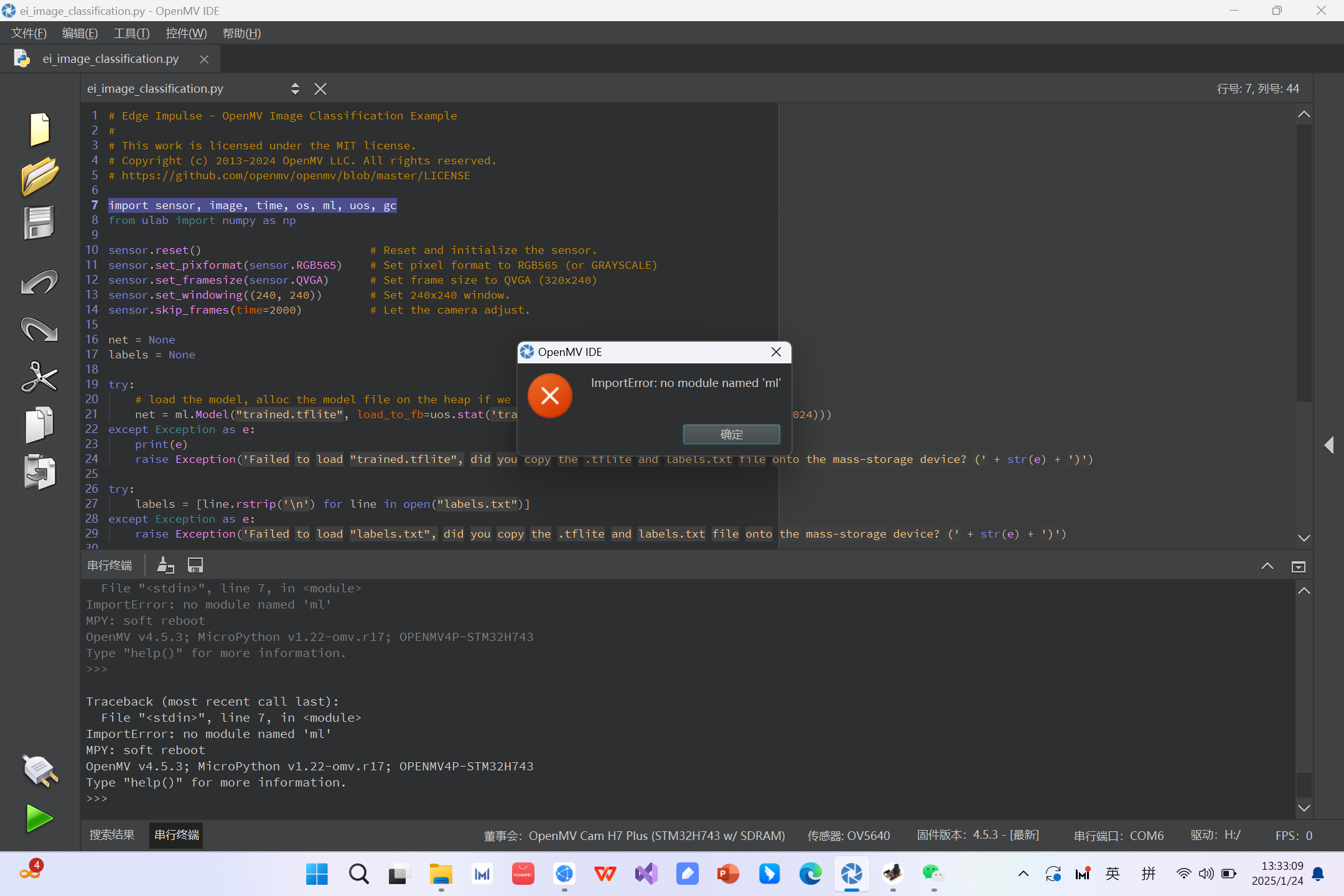Expand the frame buffer panel left arrow
The image size is (1344, 896).
point(1329,445)
